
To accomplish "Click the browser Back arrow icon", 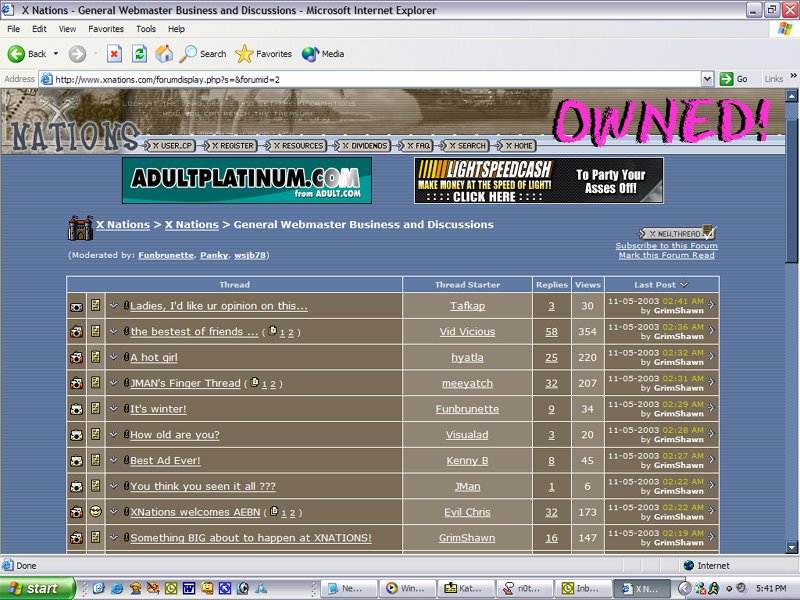I will (x=17, y=54).
